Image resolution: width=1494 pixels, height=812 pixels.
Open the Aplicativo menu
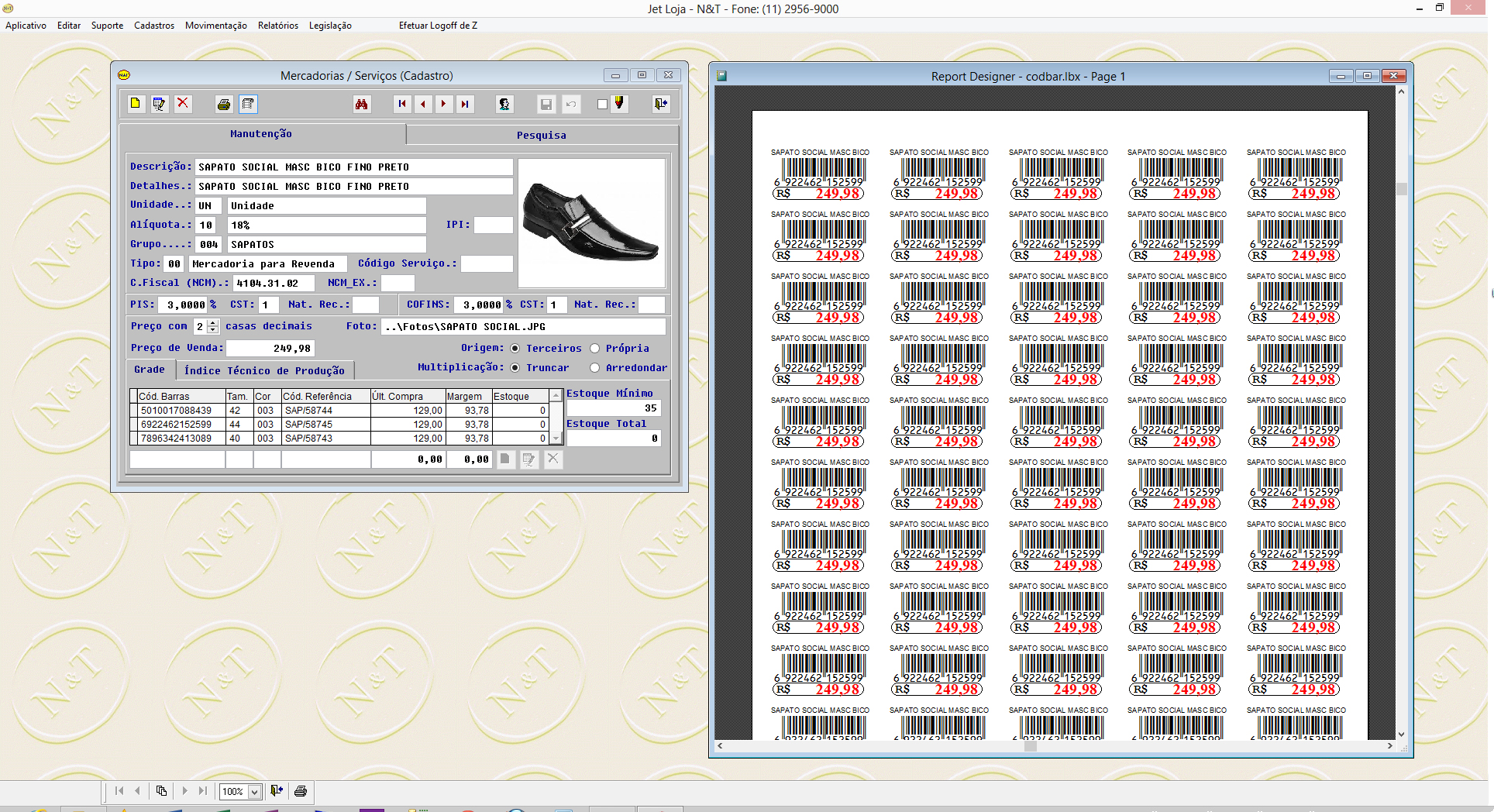[26, 26]
